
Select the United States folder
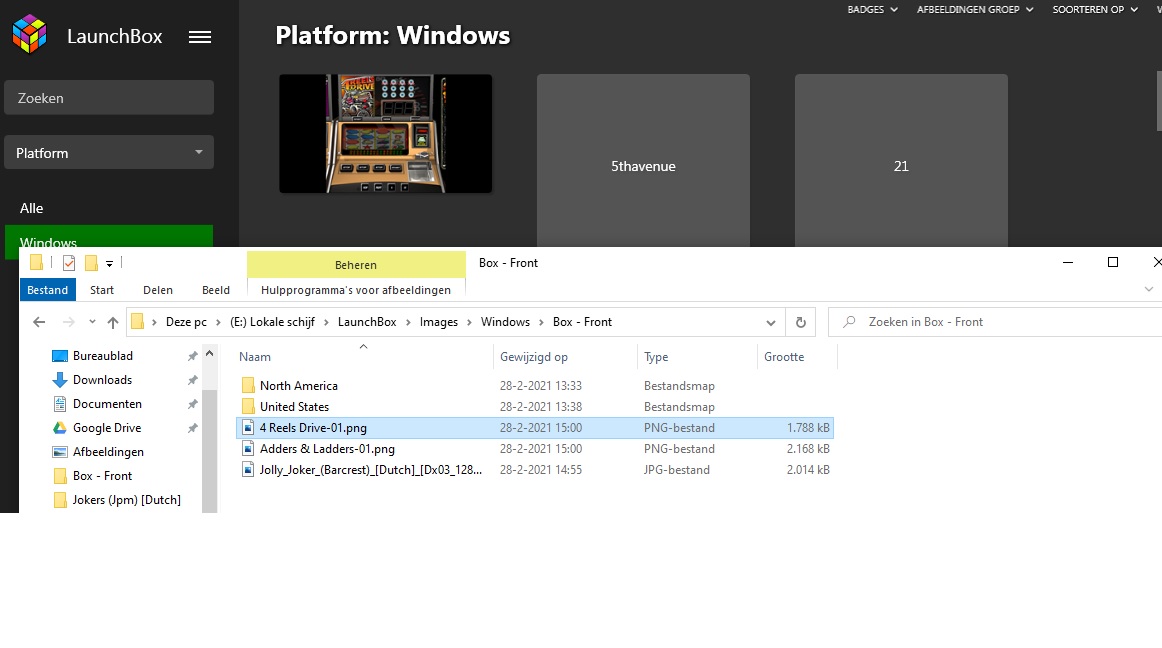click(x=534, y=406)
